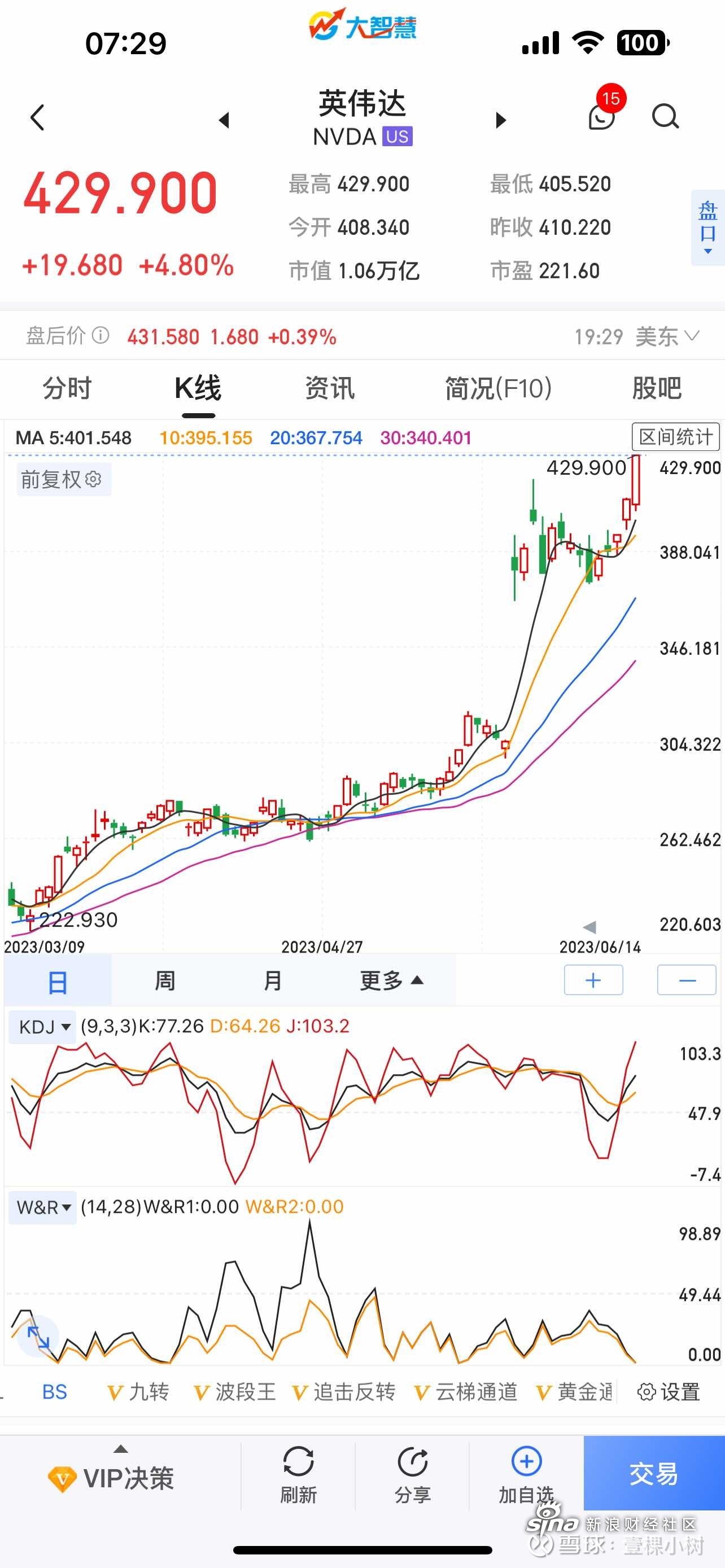
Task: Open the search magnifier icon
Action: click(665, 116)
